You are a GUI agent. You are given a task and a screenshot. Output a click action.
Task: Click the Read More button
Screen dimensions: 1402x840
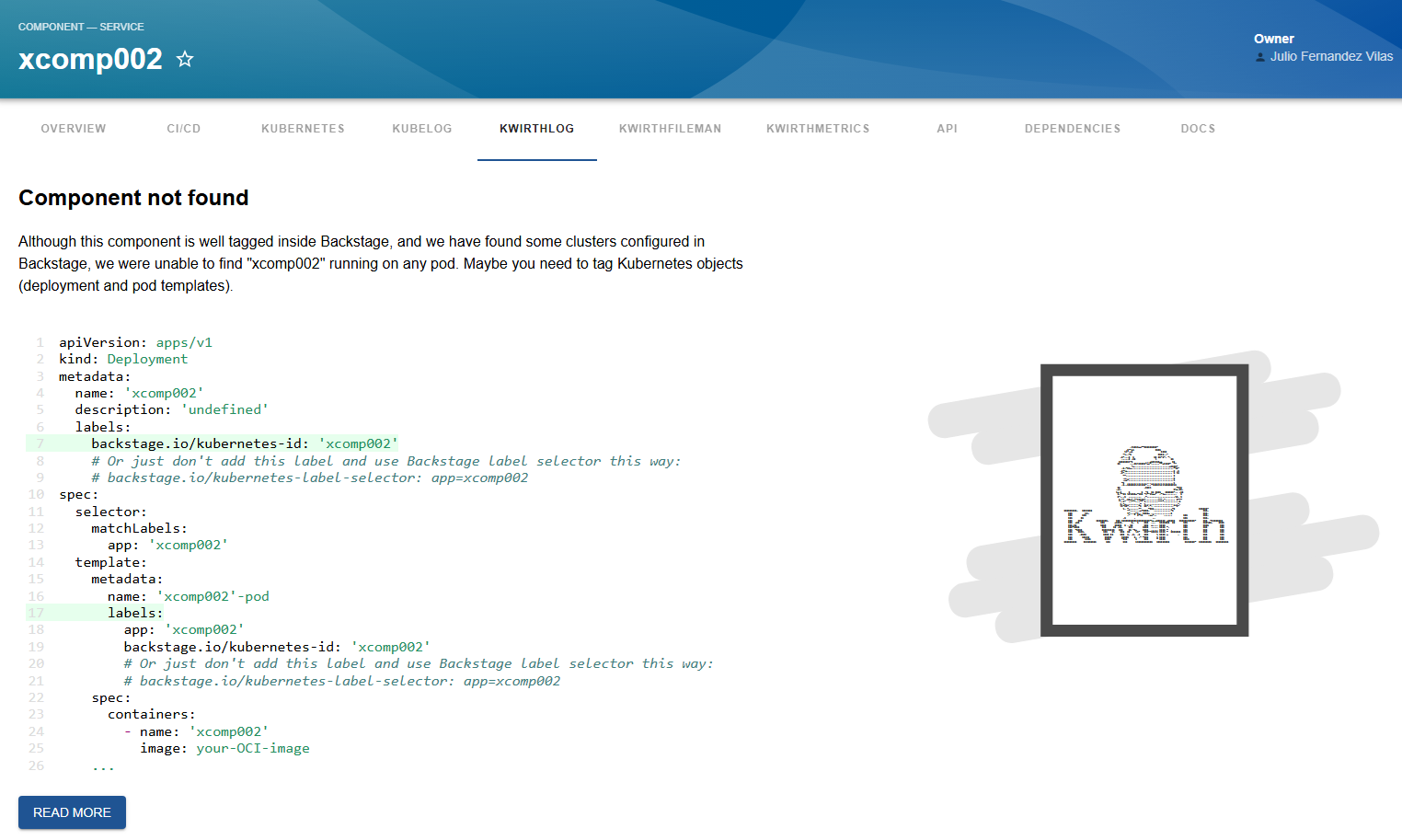(x=72, y=812)
